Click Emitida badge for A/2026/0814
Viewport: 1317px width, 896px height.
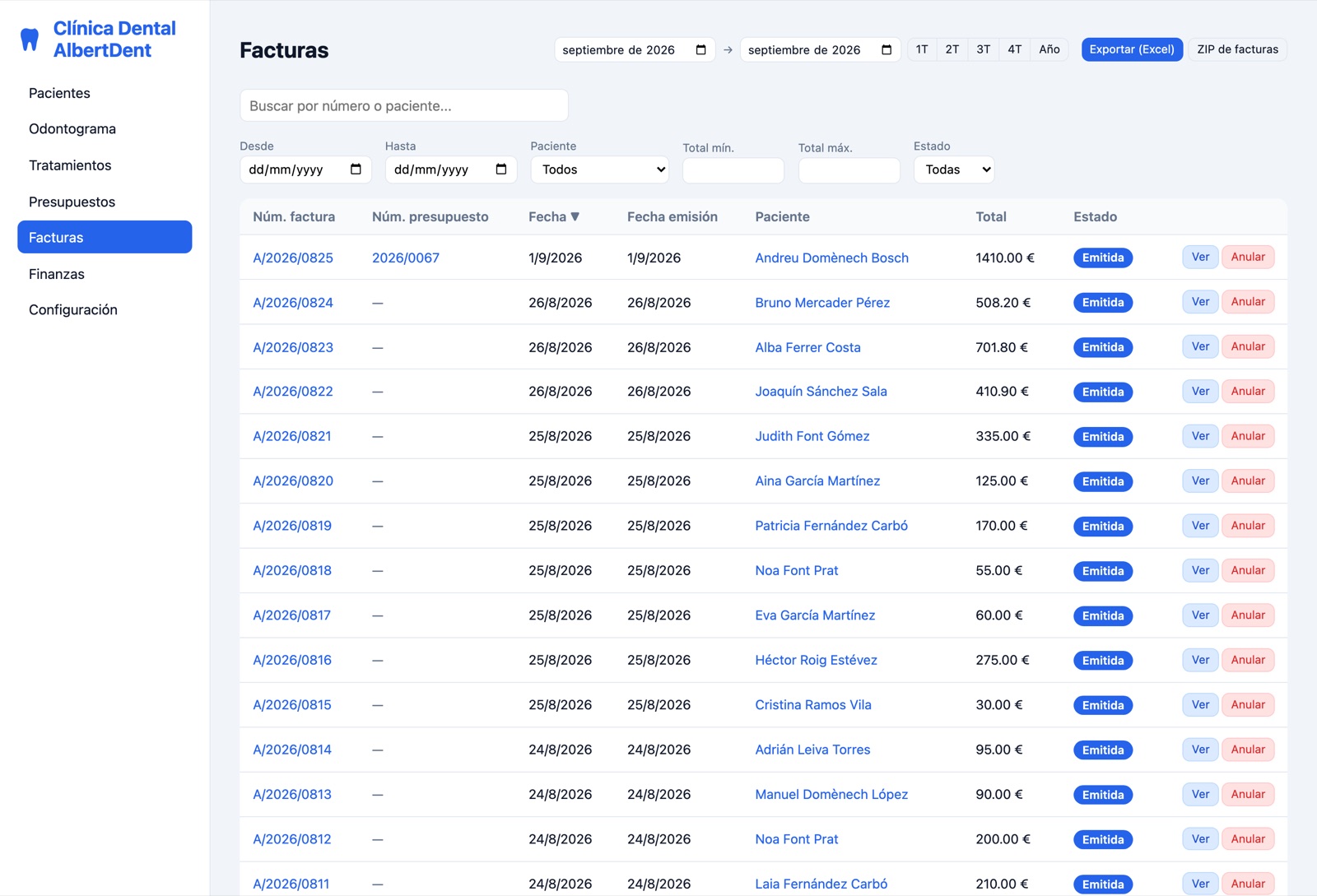[x=1103, y=750]
